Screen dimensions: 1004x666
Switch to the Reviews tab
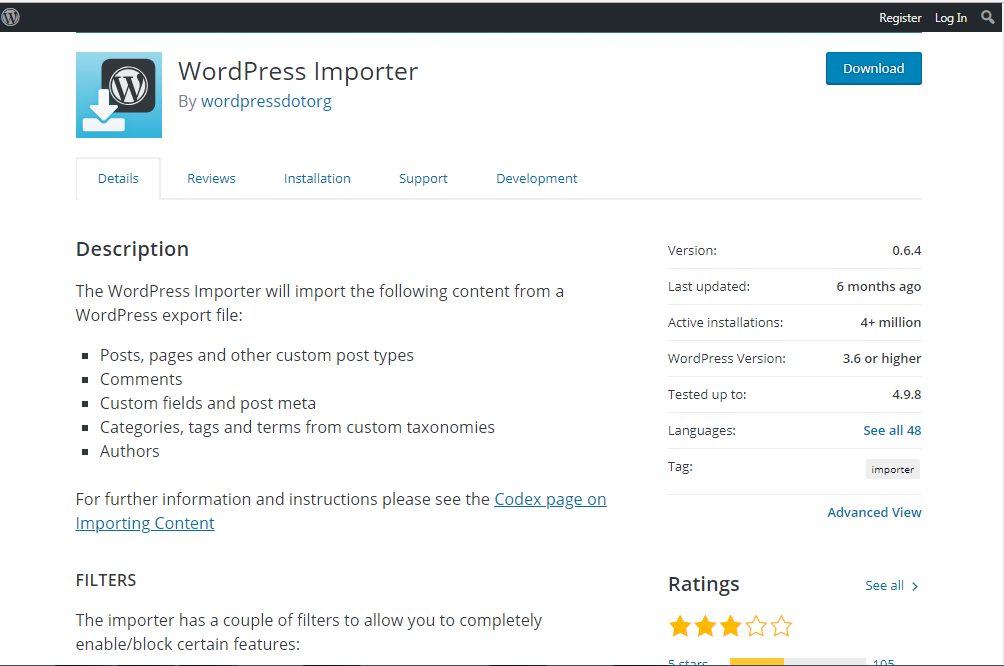(211, 179)
